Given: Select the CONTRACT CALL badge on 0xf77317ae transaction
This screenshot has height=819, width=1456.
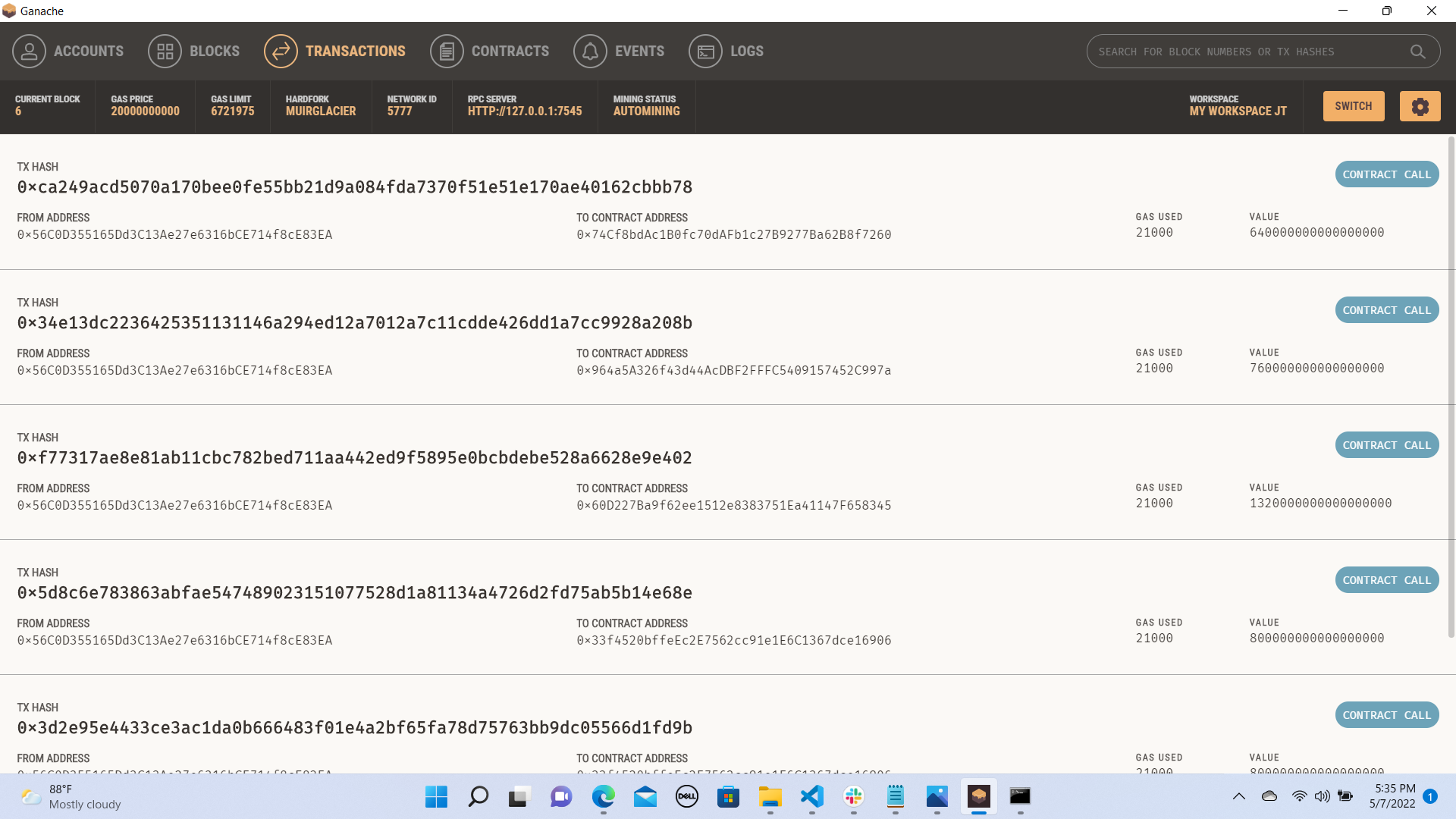Looking at the screenshot, I should click(x=1386, y=444).
